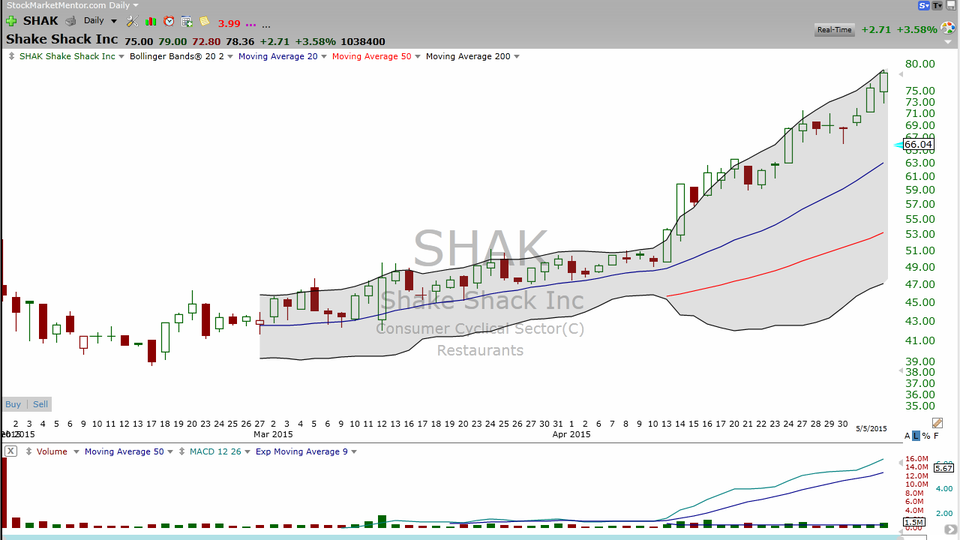Click the layout icon in the top-right corner

point(952,6)
